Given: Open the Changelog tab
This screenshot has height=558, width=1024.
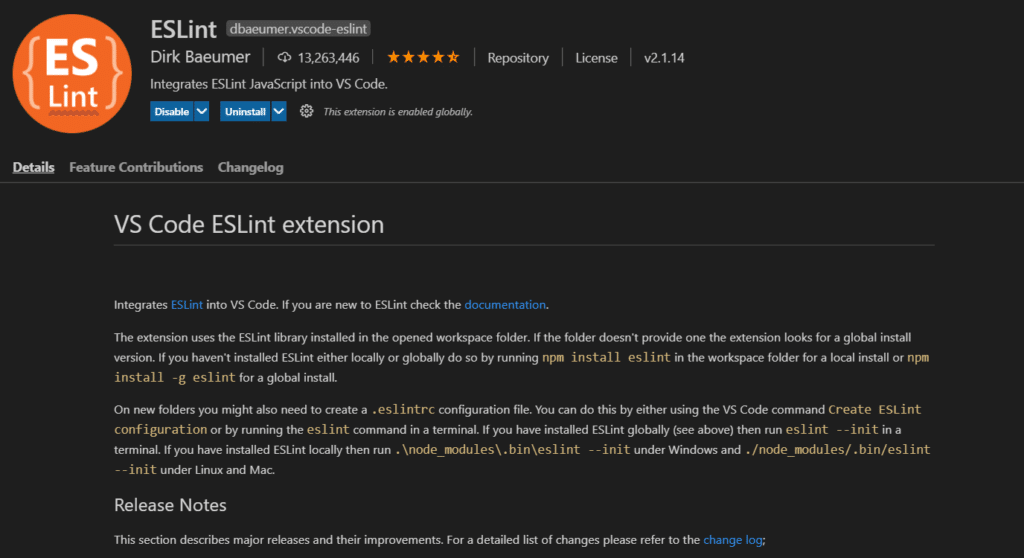Looking at the screenshot, I should tap(251, 167).
